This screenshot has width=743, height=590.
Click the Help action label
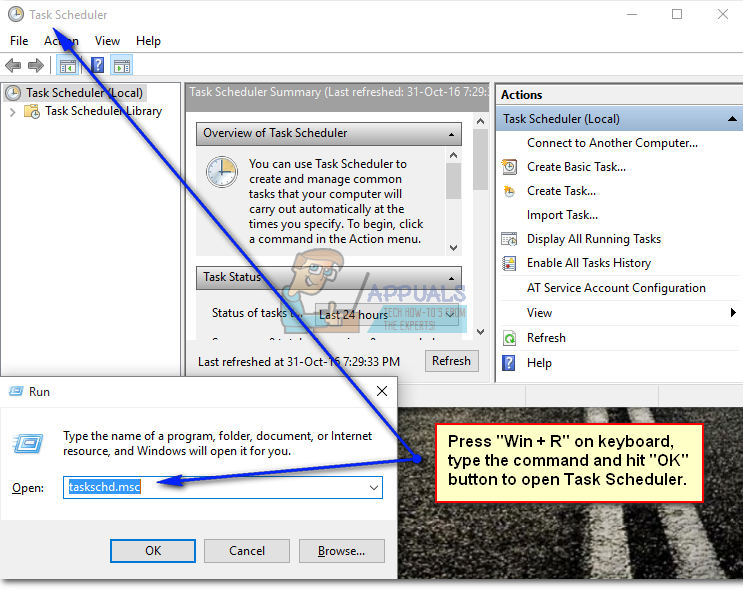tap(539, 363)
